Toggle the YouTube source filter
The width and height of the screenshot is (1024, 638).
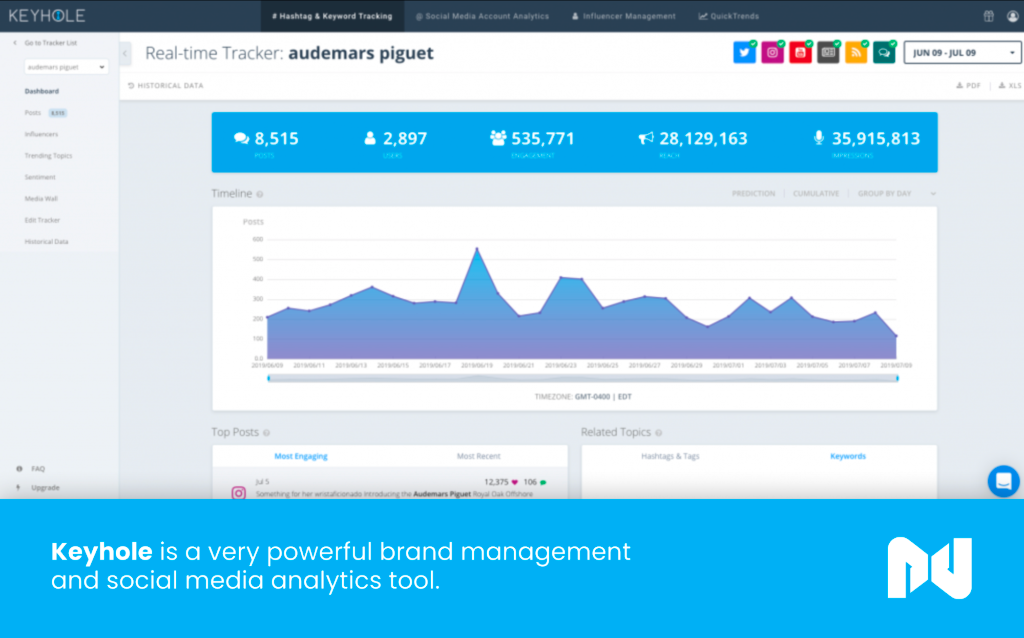[800, 53]
